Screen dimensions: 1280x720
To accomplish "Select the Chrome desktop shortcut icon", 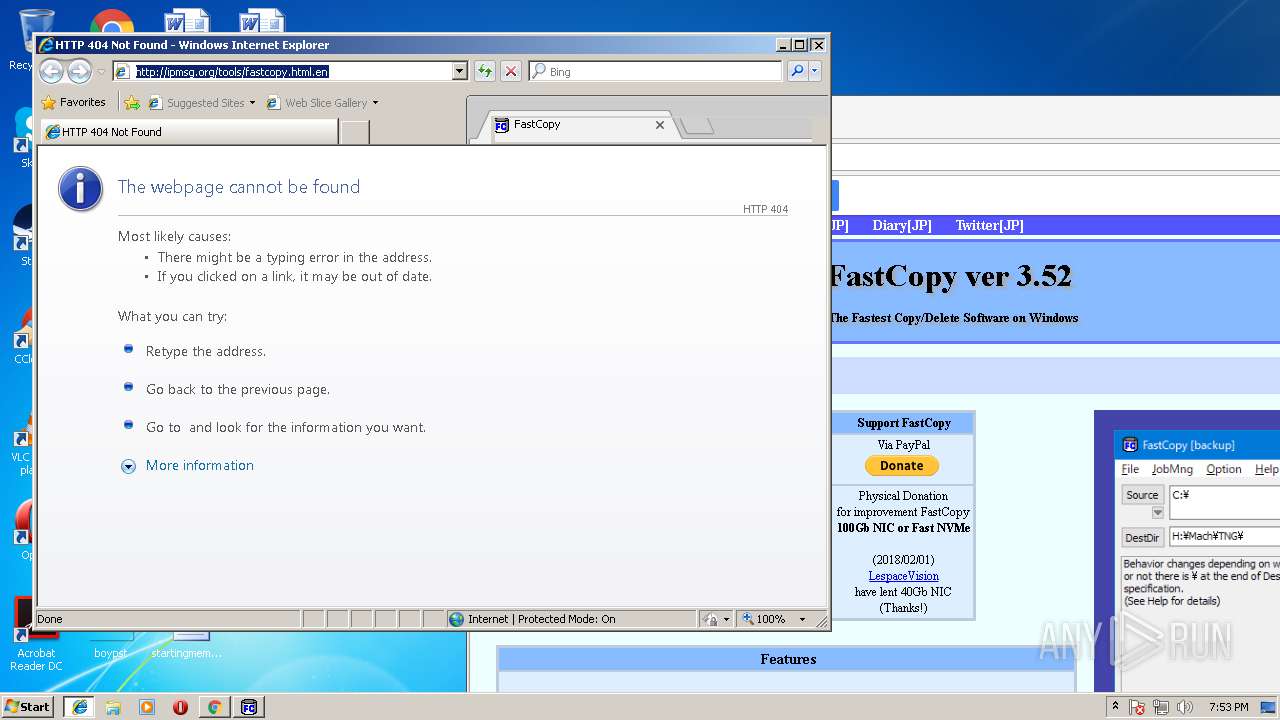I will coord(111,22).
